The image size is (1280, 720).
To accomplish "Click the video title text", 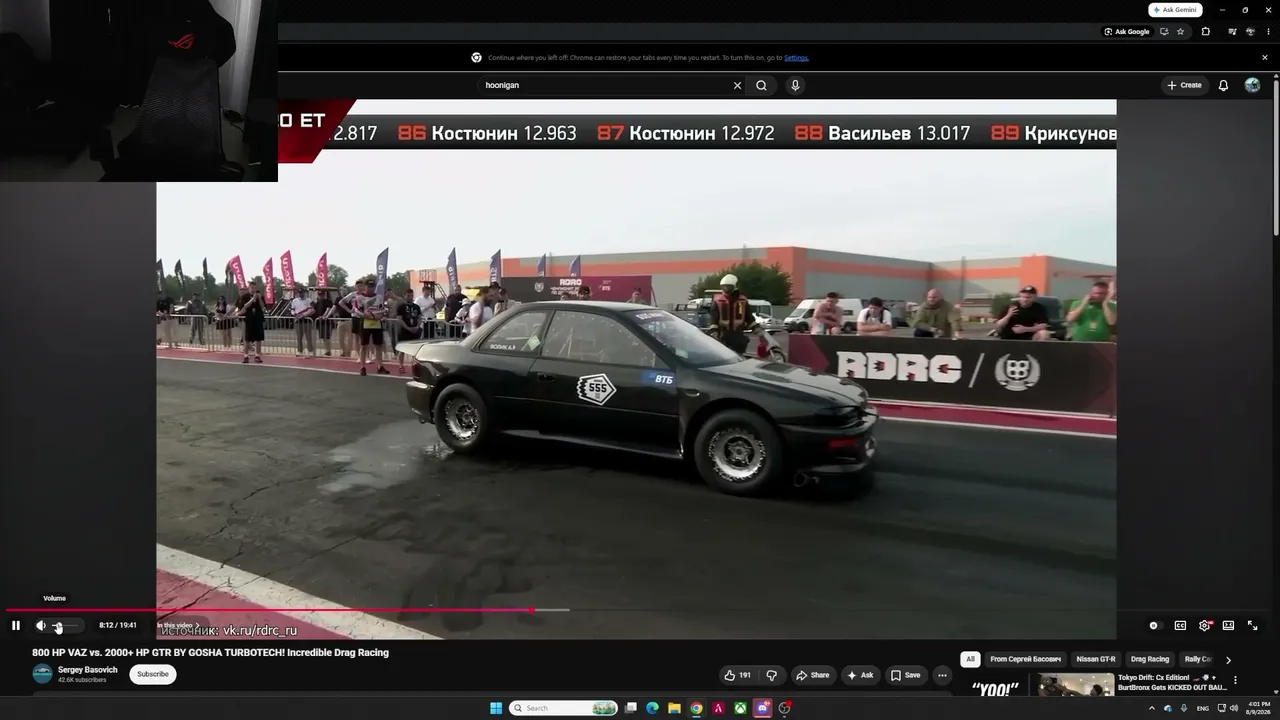I will pos(210,653).
